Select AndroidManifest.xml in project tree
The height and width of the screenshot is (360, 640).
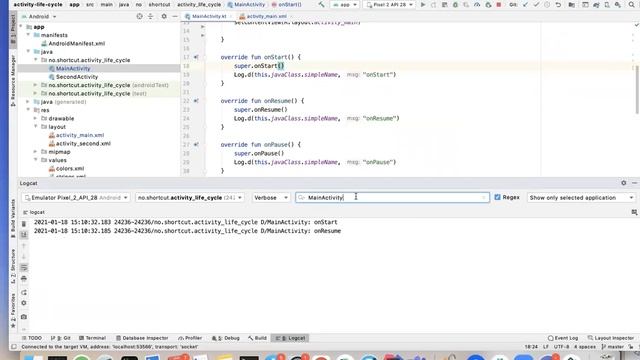coord(77,43)
